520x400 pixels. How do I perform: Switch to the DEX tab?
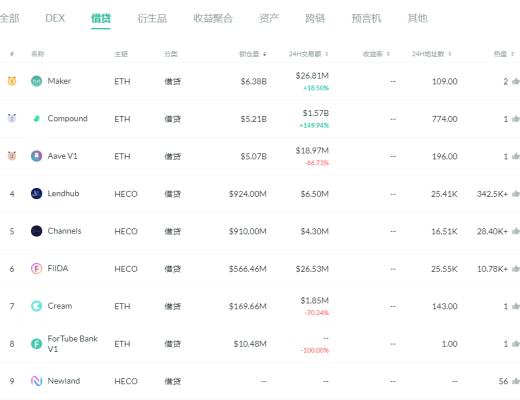click(55, 18)
